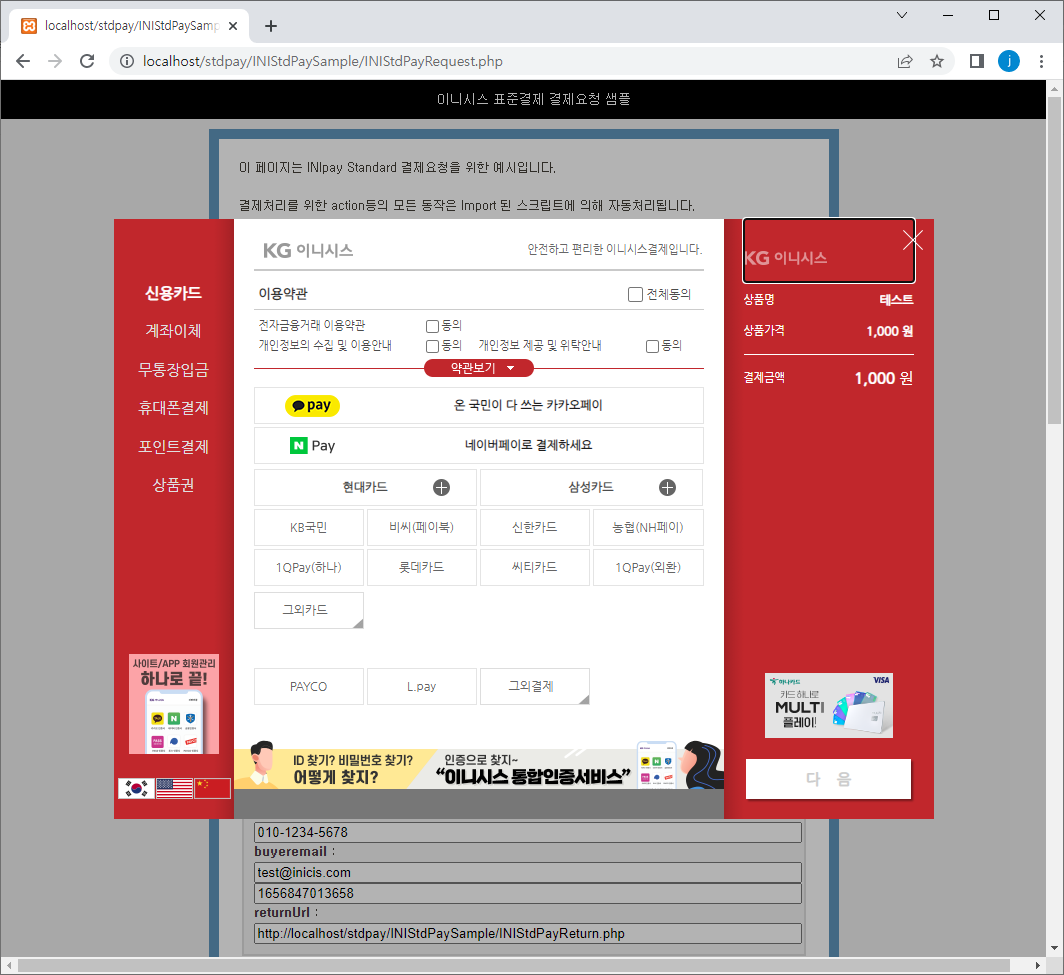Select the 현대카드 card button
This screenshot has width=1064, height=975.
tap(365, 487)
